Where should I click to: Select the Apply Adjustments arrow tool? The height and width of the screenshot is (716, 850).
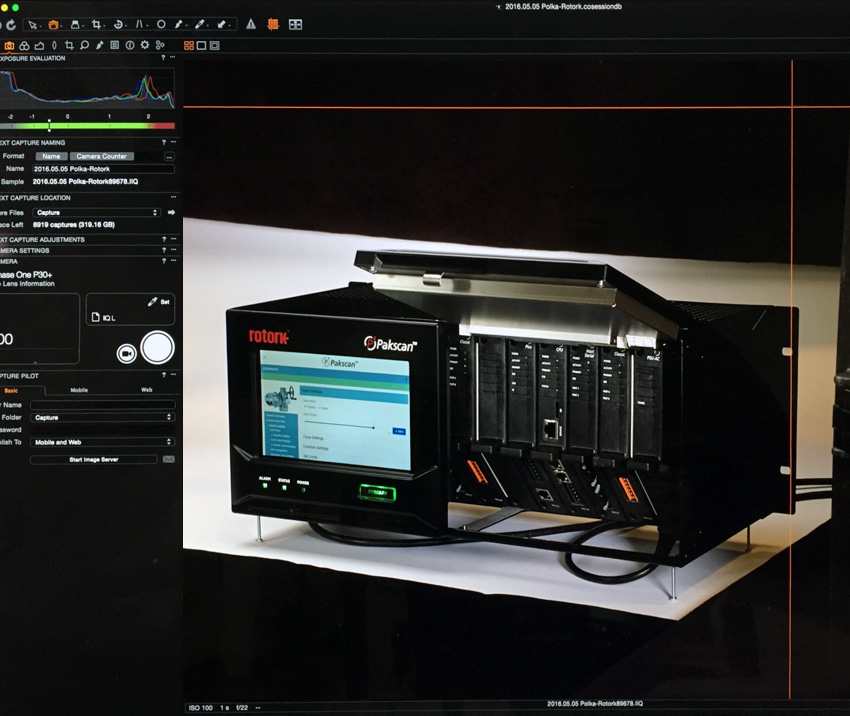coord(222,24)
